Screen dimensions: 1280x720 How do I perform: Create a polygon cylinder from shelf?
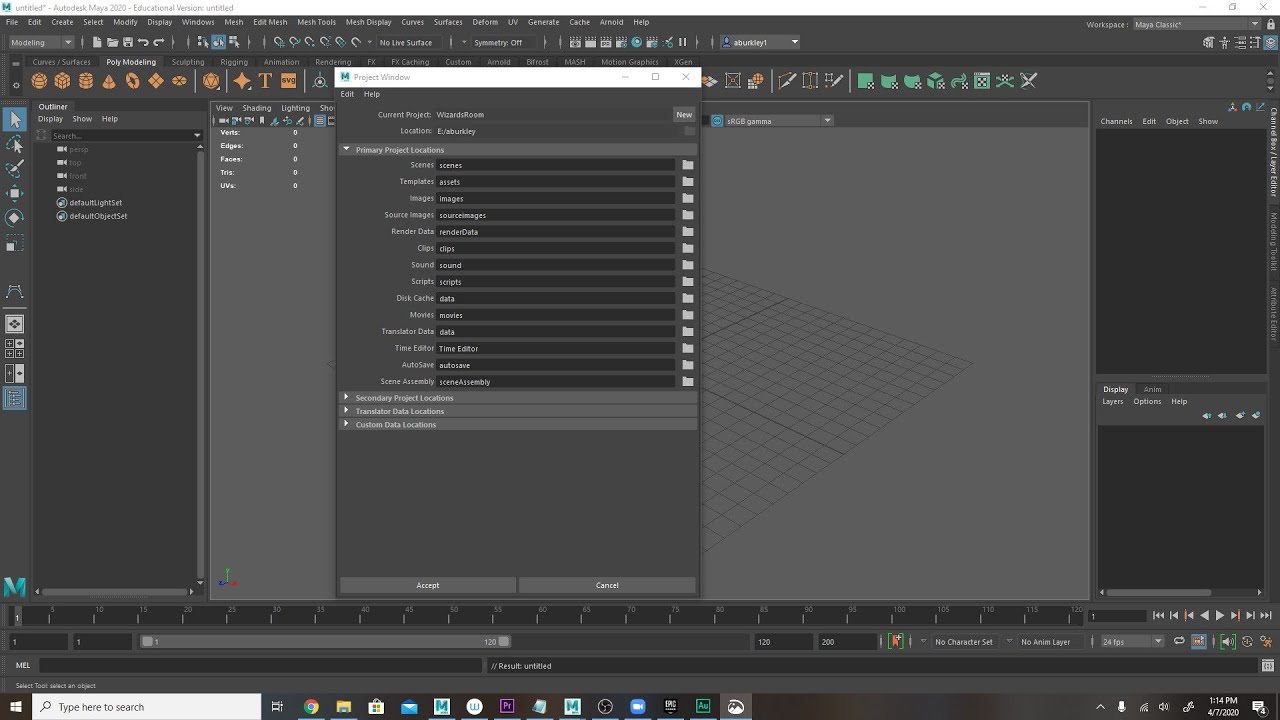(x=86, y=81)
